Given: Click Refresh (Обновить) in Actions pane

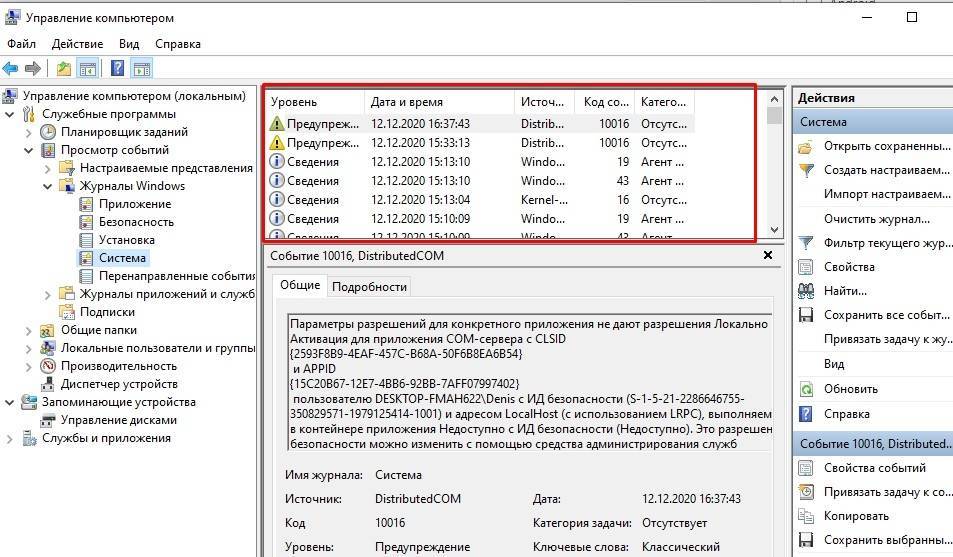Looking at the screenshot, I should [850, 389].
